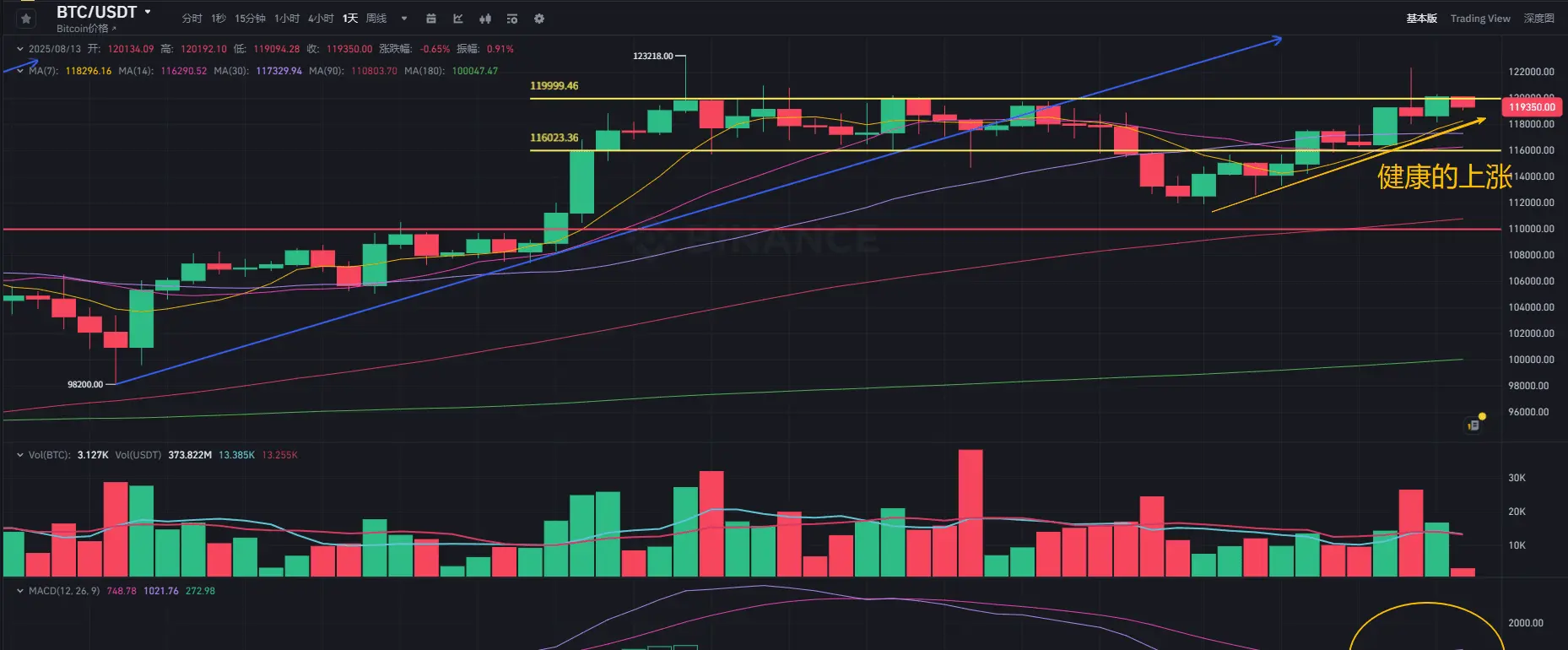Add BTC/USDT to favorites with star icon
Image resolution: width=1568 pixels, height=650 pixels.
pyautogui.click(x=26, y=19)
